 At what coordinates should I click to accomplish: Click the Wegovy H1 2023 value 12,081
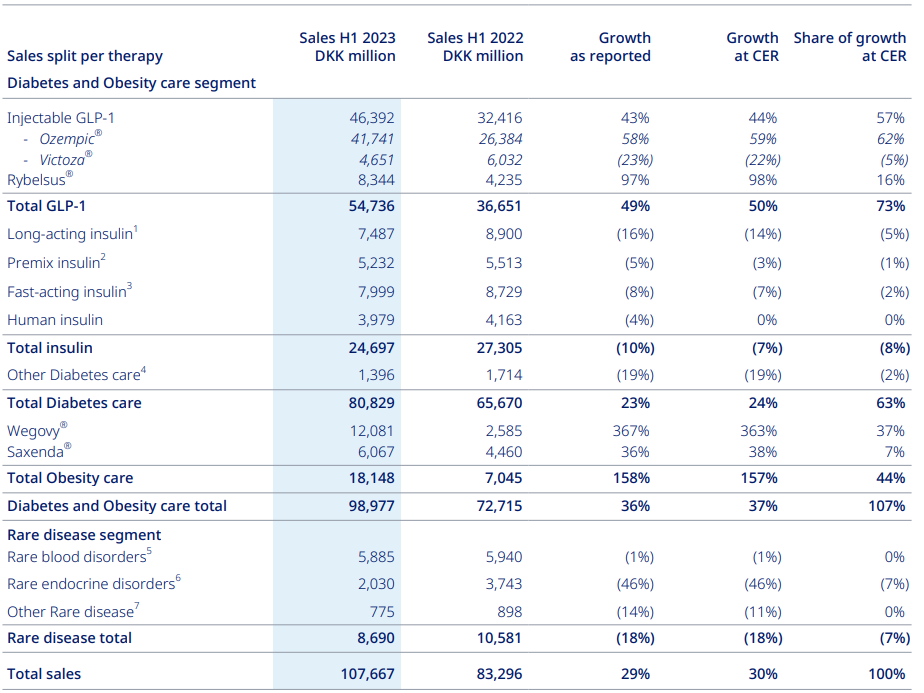[x=370, y=431]
